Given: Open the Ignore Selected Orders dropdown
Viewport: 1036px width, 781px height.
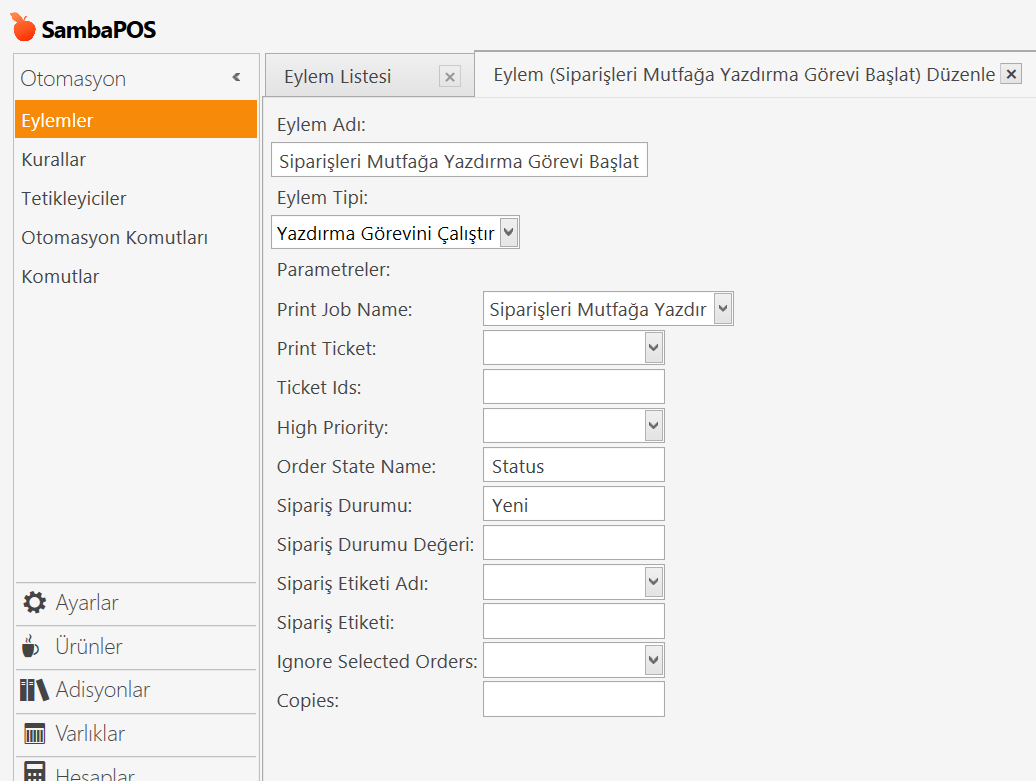Looking at the screenshot, I should click(653, 660).
